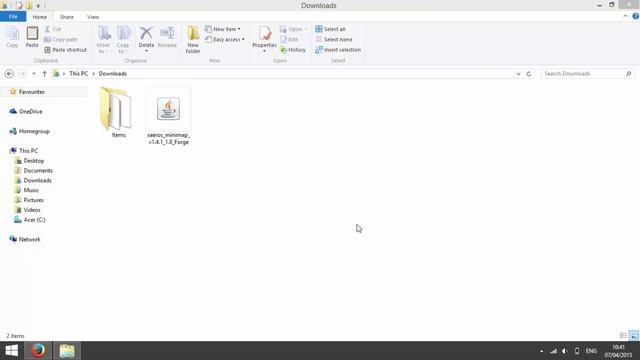The image size is (640, 360).
Task: Click the Copy path option
Action: pos(60,39)
